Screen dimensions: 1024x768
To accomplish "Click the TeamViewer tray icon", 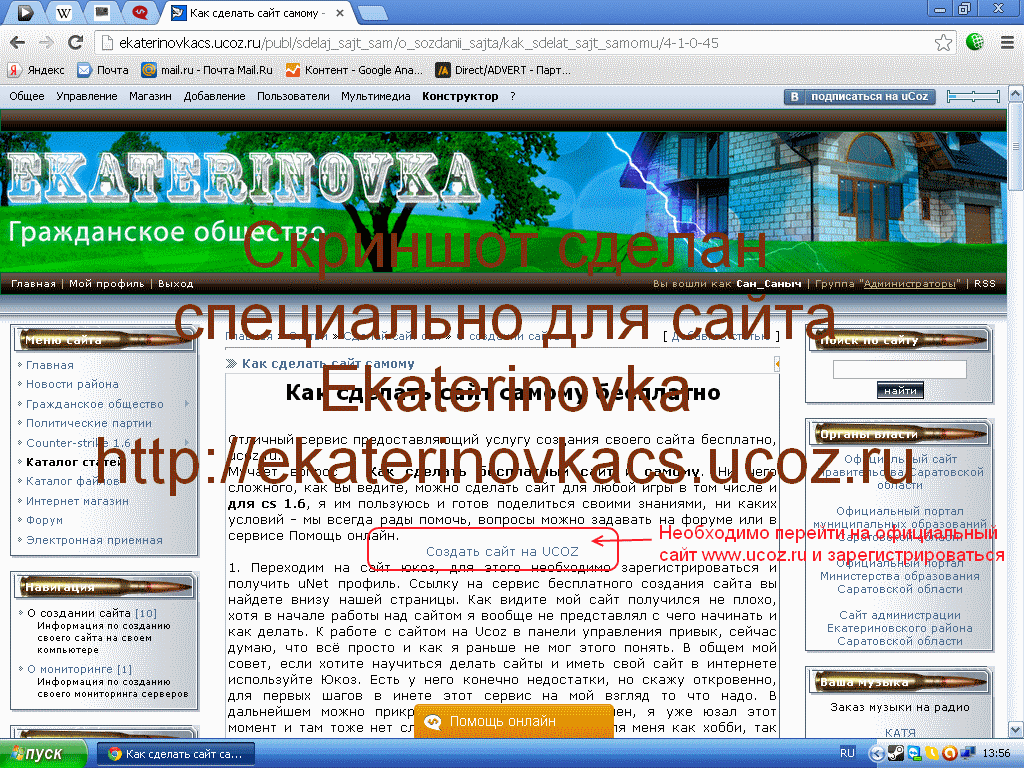I will (914, 754).
